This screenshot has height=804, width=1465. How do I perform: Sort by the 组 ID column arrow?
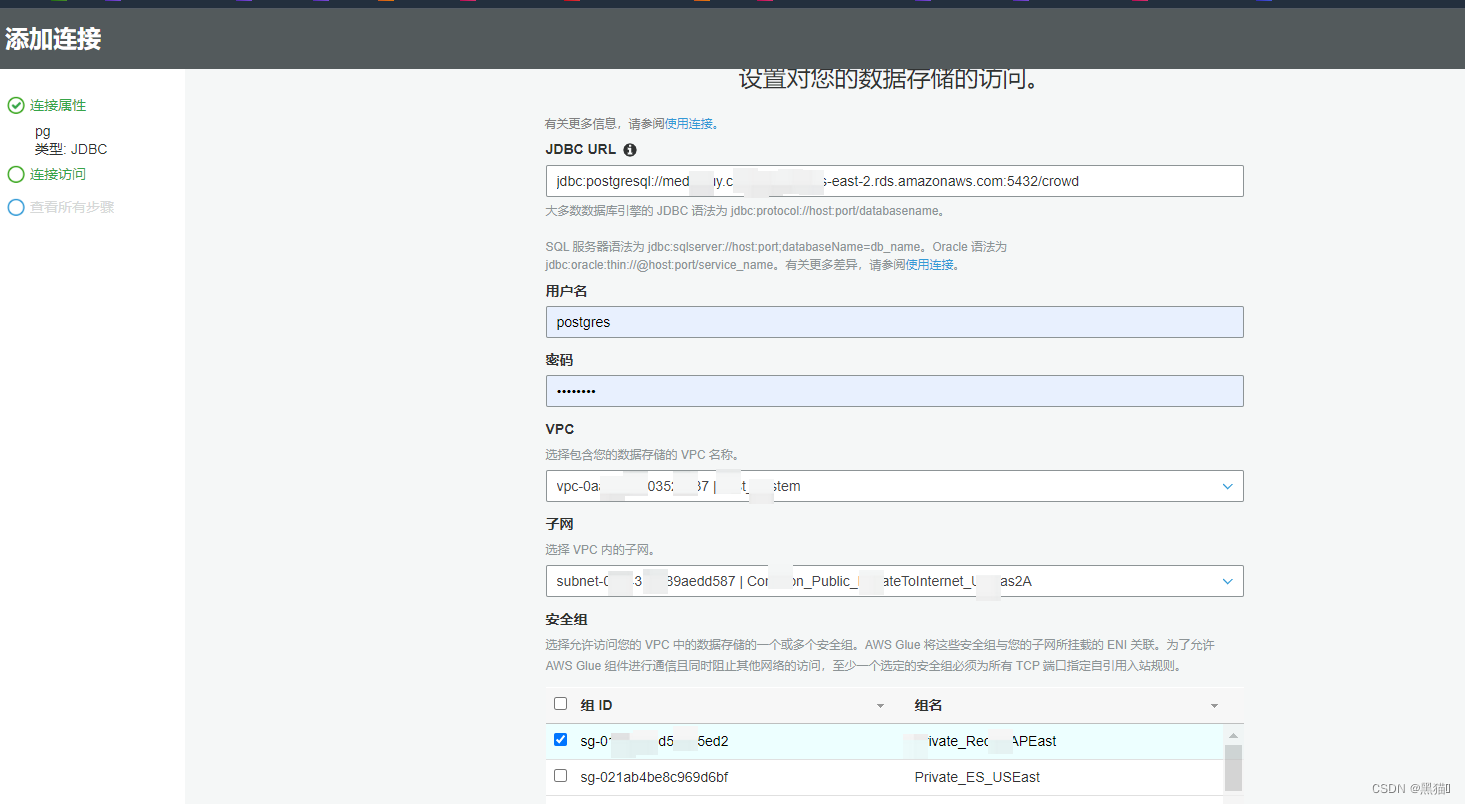tap(881, 706)
